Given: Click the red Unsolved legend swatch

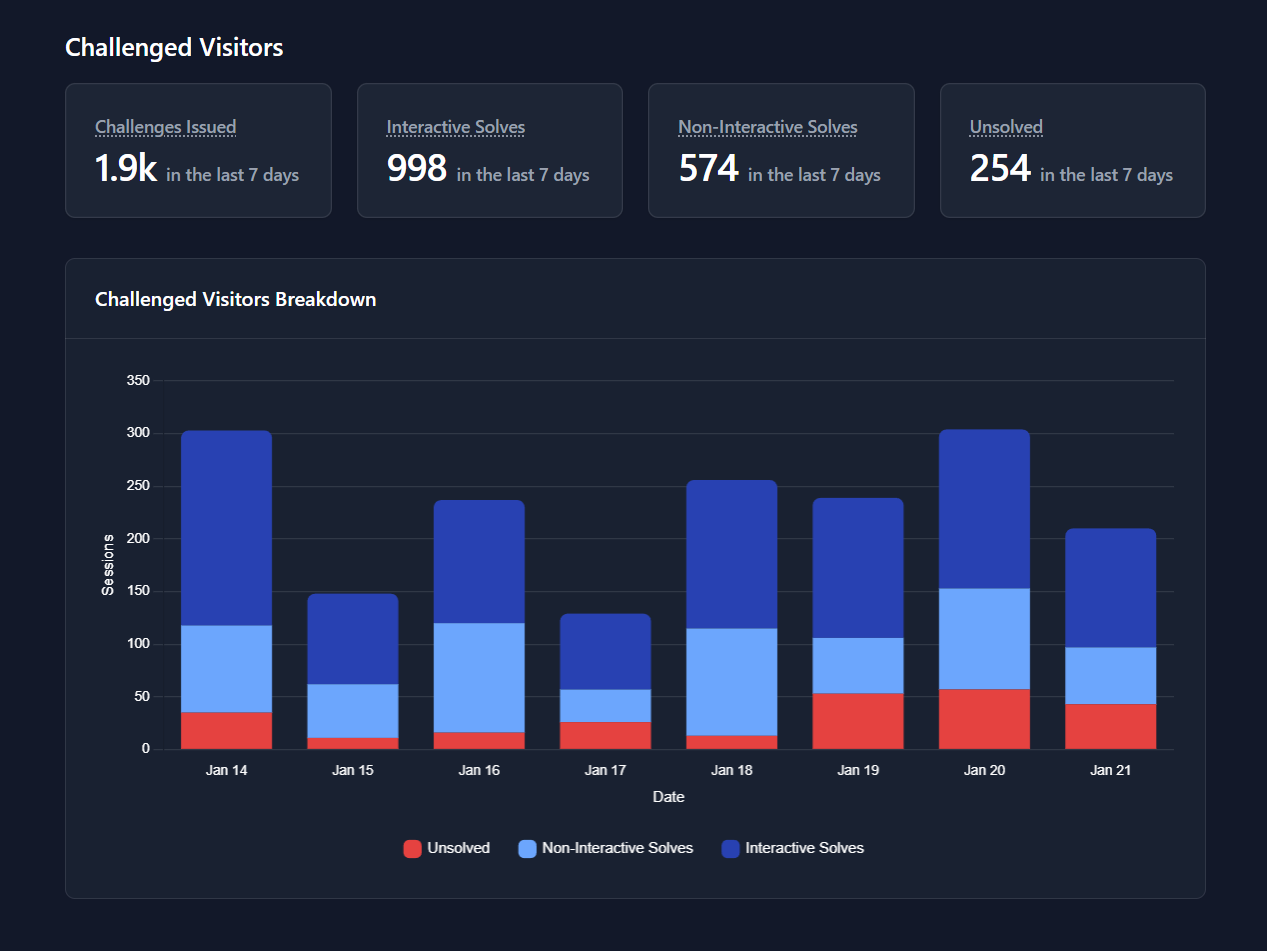Looking at the screenshot, I should point(412,849).
